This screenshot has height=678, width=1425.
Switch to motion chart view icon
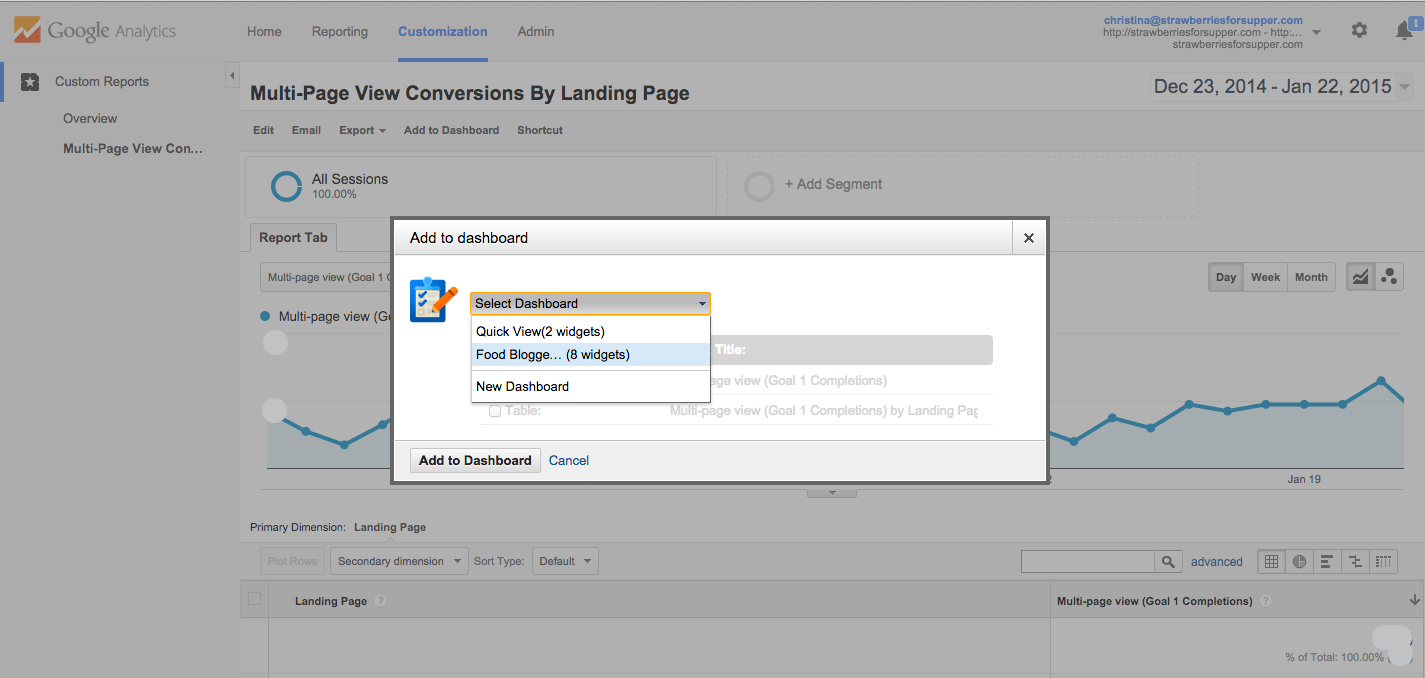click(1389, 277)
